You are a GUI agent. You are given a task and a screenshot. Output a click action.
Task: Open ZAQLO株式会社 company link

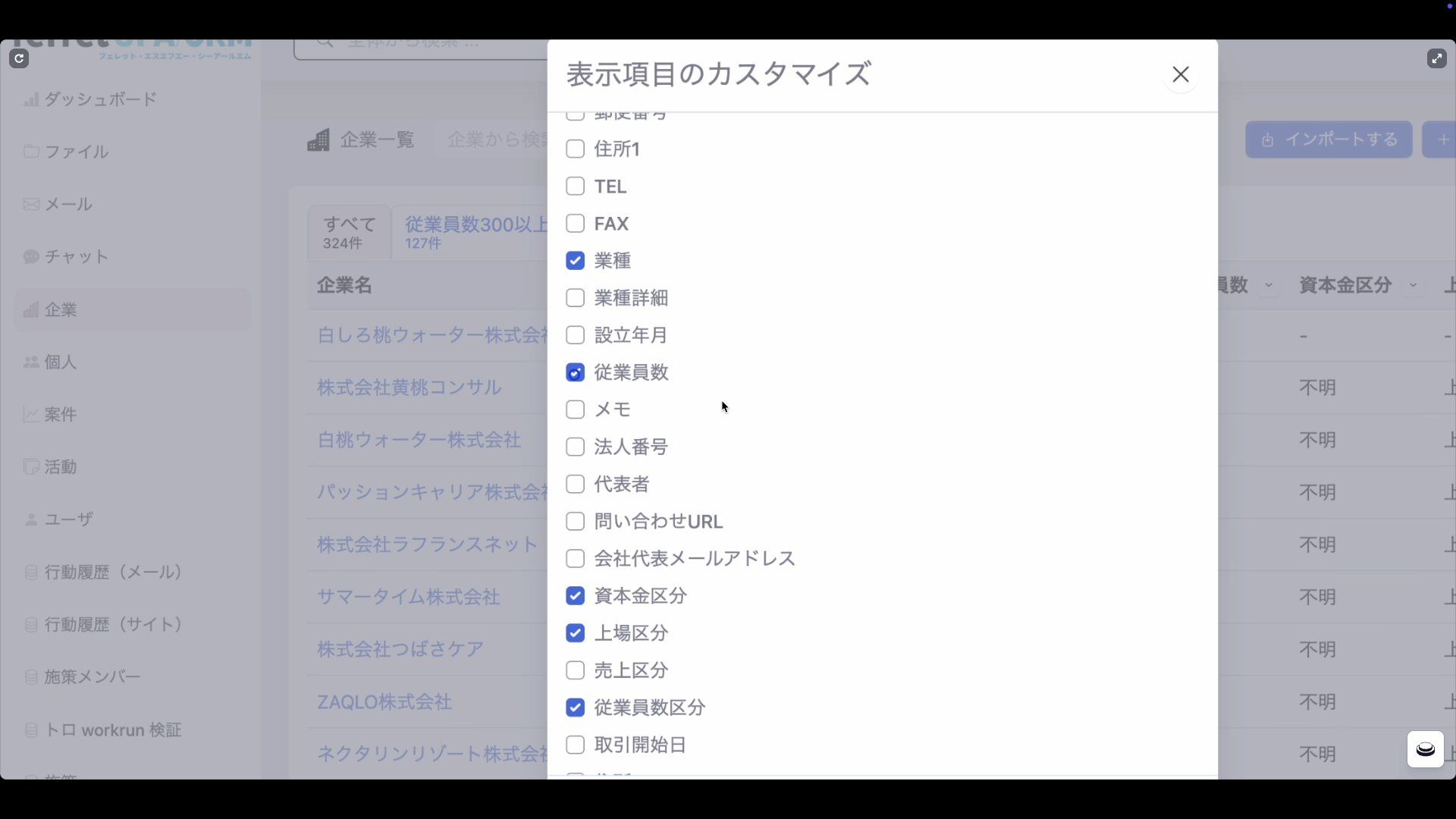384,702
